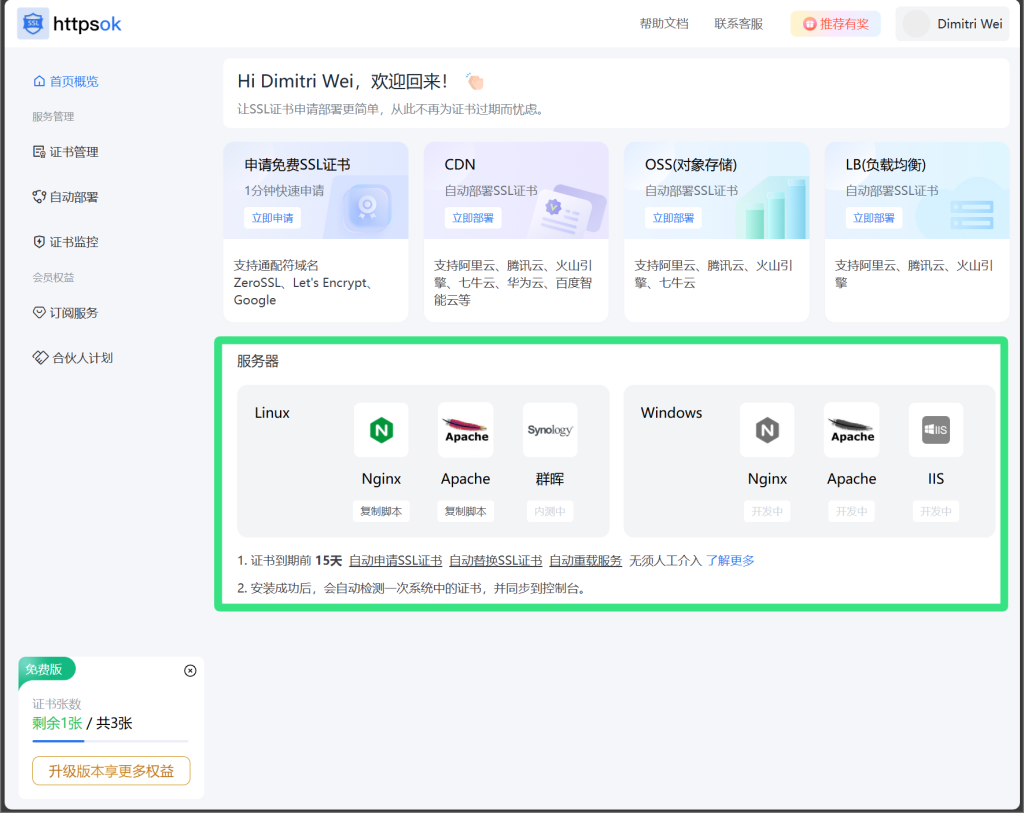Click the 了解更多 link
The width and height of the screenshot is (1024, 813).
coord(730,560)
